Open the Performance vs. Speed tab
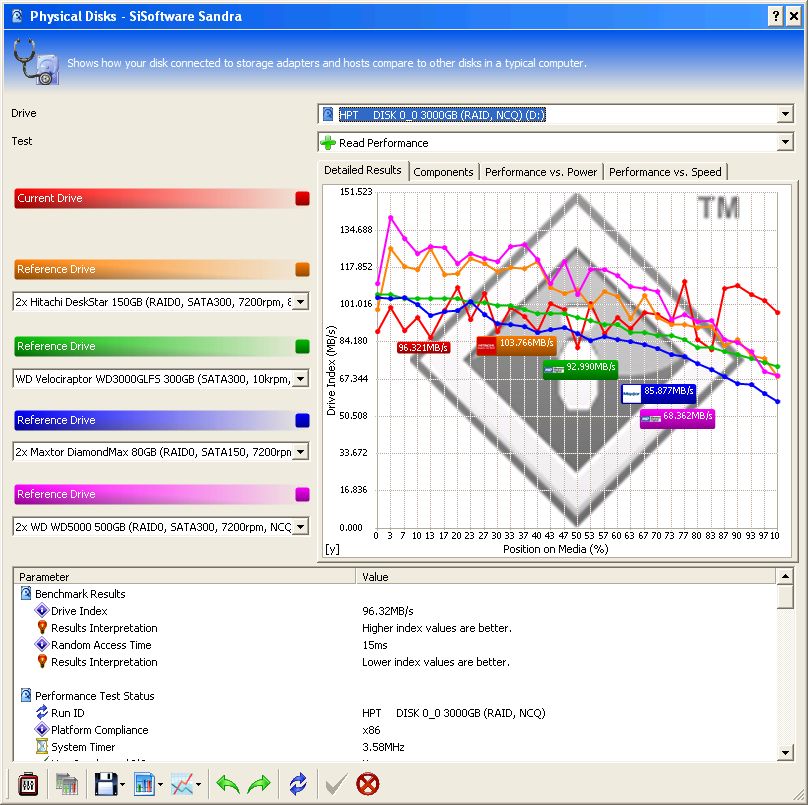The width and height of the screenshot is (808, 805). 665,172
